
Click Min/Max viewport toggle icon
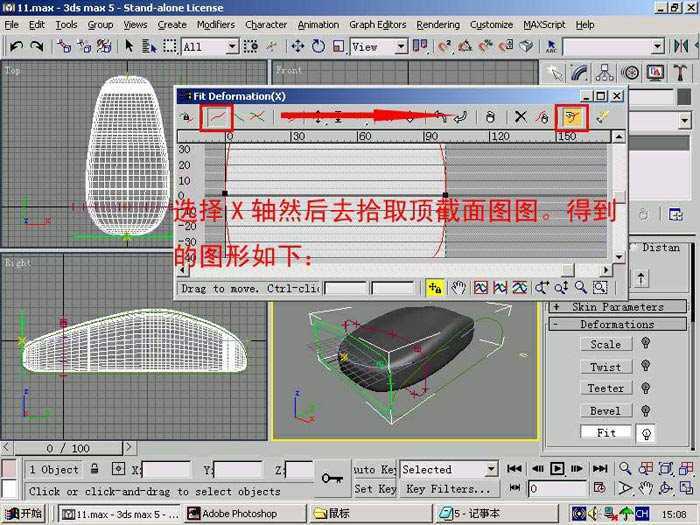[x=686, y=488]
